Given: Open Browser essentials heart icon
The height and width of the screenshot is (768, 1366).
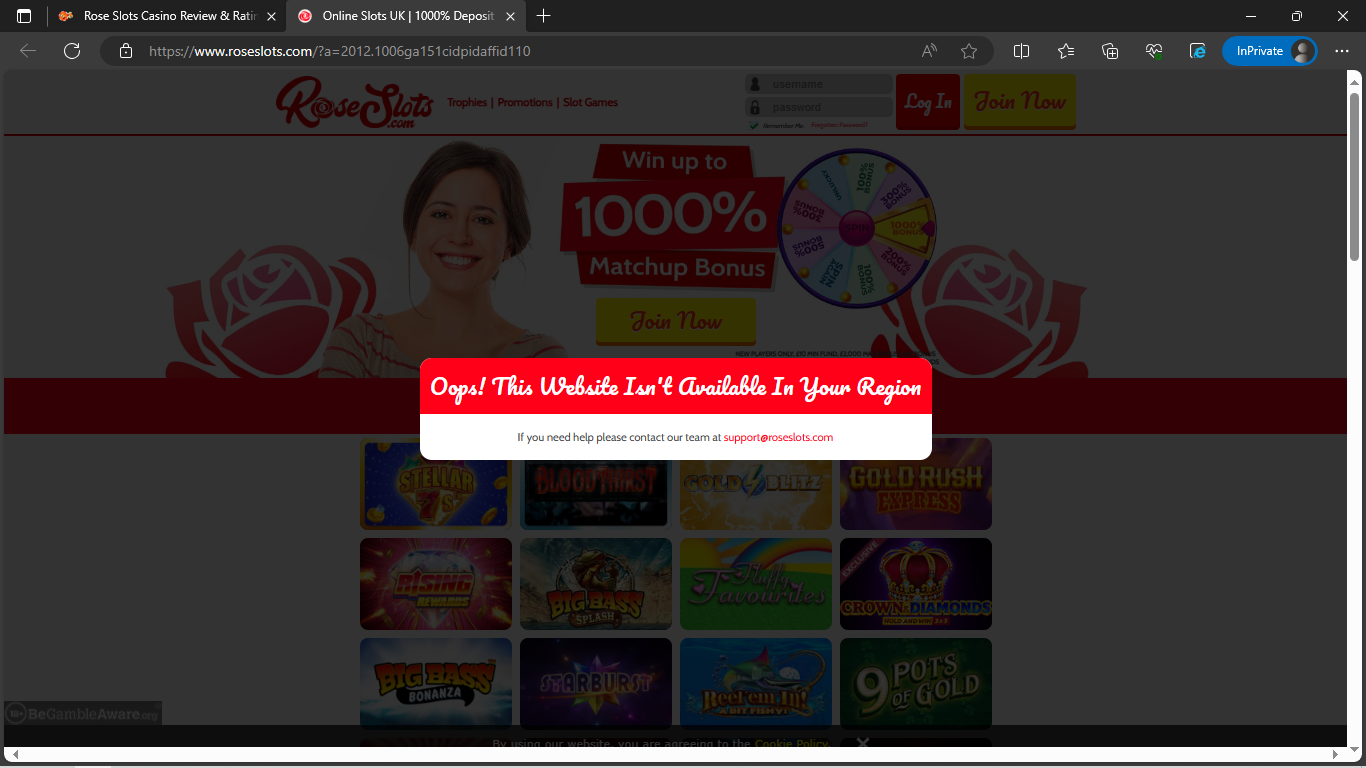Looking at the screenshot, I should (x=1153, y=51).
